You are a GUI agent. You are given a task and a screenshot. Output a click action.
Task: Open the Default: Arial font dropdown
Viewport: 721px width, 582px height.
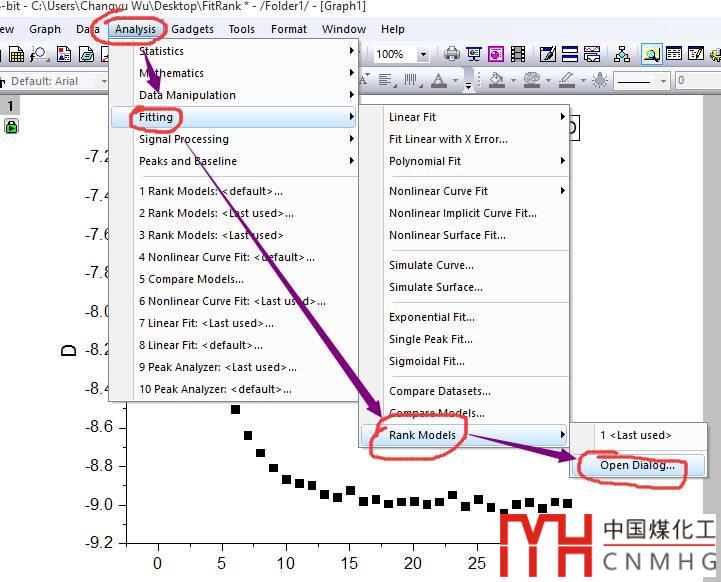click(103, 81)
